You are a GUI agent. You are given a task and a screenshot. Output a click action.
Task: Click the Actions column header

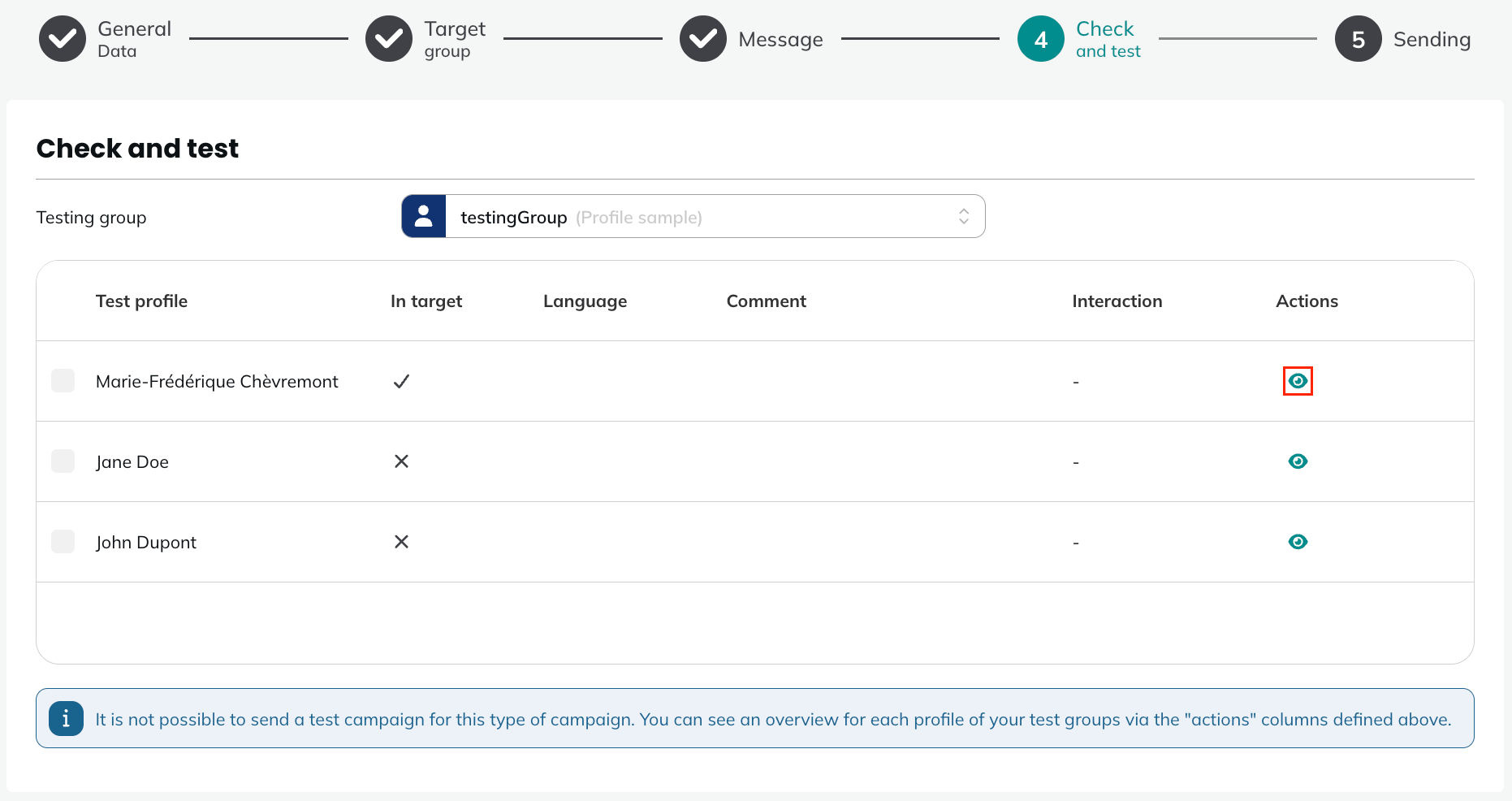(1307, 301)
